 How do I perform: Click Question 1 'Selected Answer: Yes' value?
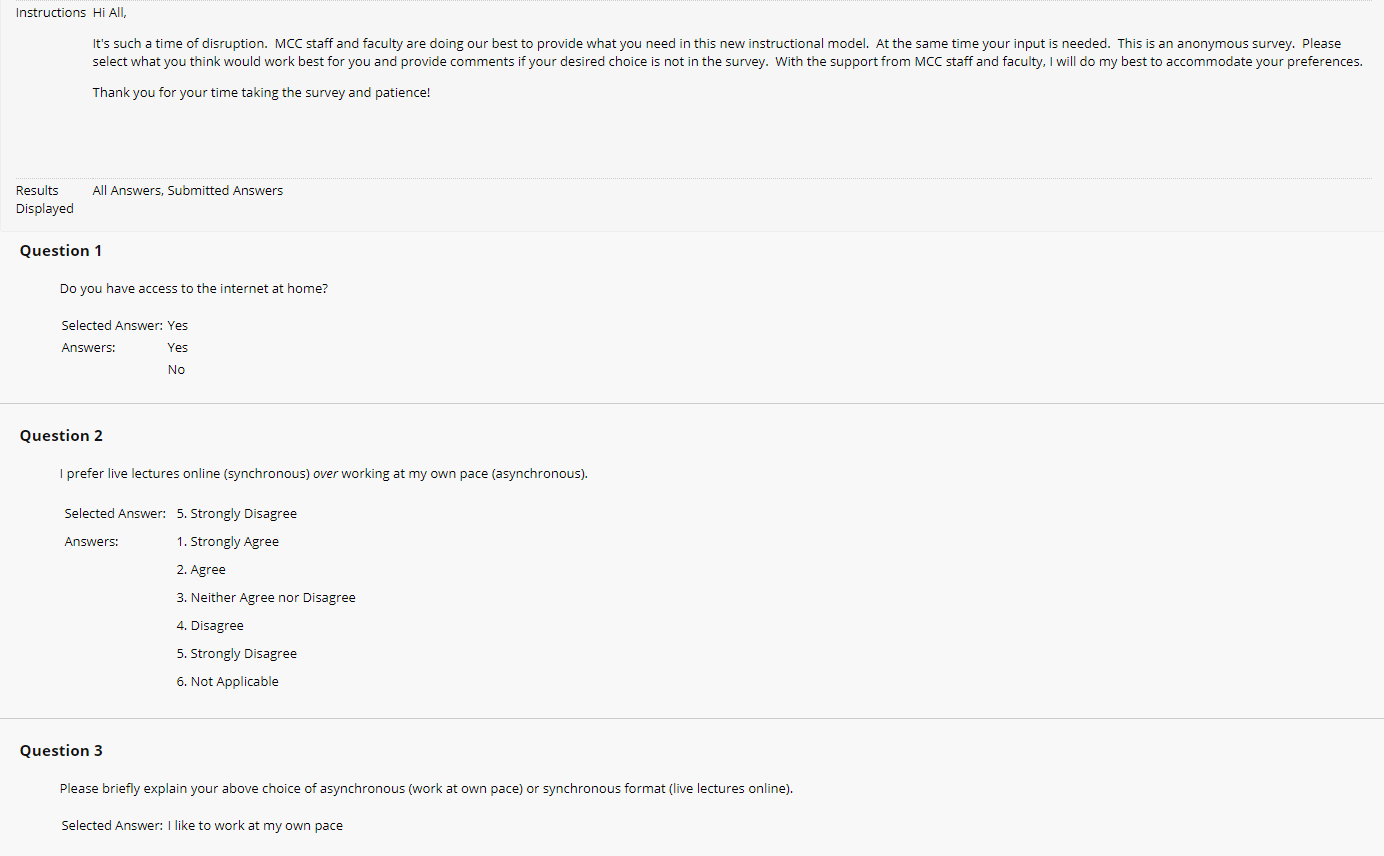[178, 326]
